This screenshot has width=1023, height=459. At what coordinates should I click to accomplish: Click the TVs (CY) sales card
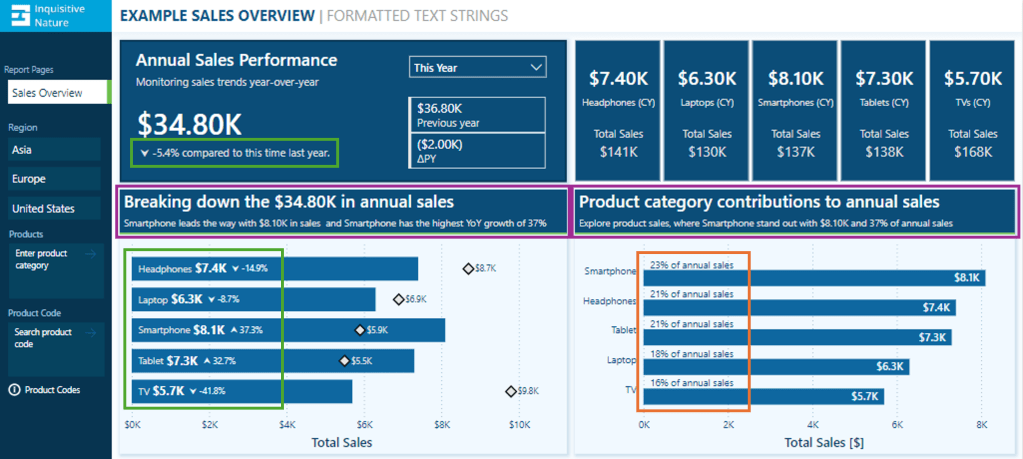(x=972, y=100)
